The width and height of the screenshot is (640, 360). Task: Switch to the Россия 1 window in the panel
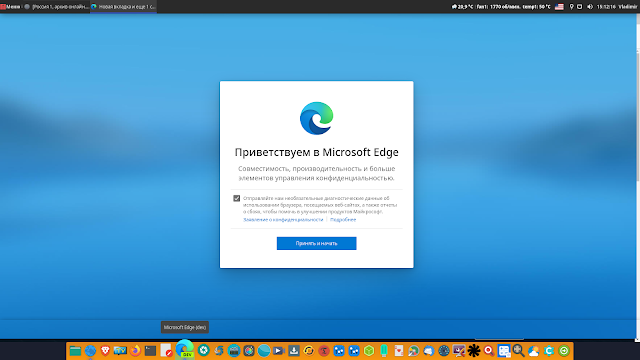[56, 7]
